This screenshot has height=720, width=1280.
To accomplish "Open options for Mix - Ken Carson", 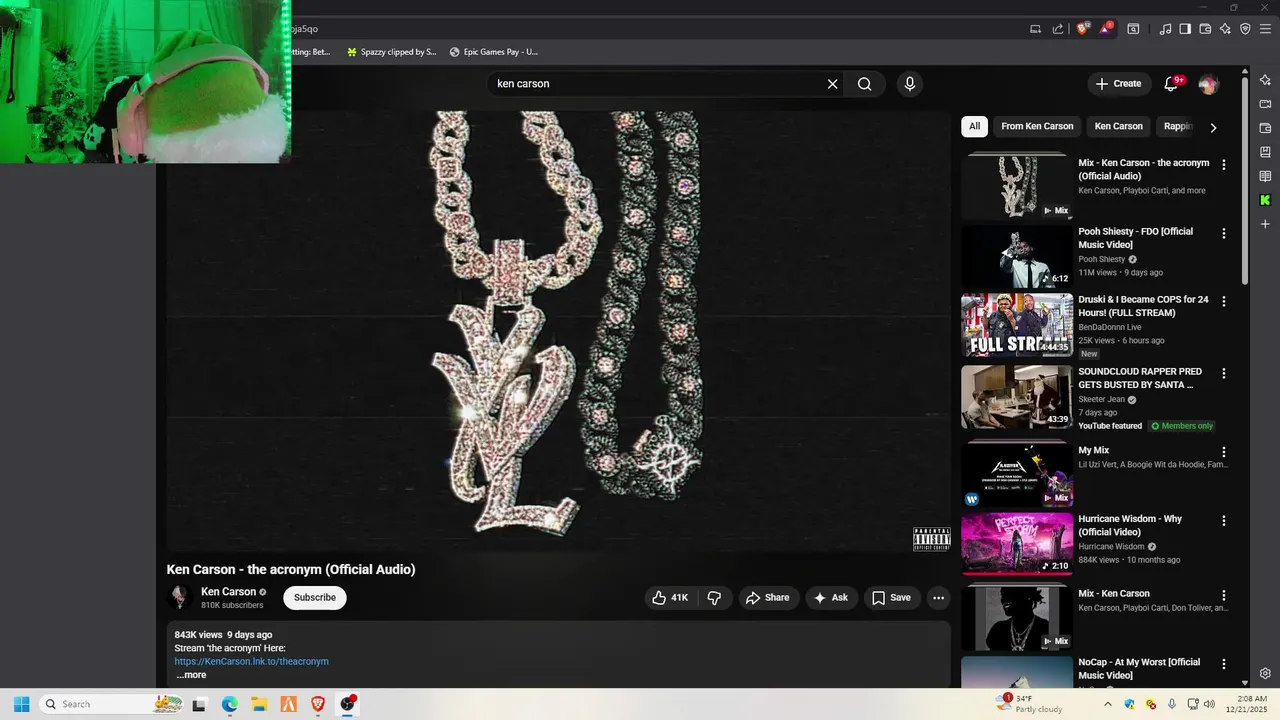I will click(1223, 595).
